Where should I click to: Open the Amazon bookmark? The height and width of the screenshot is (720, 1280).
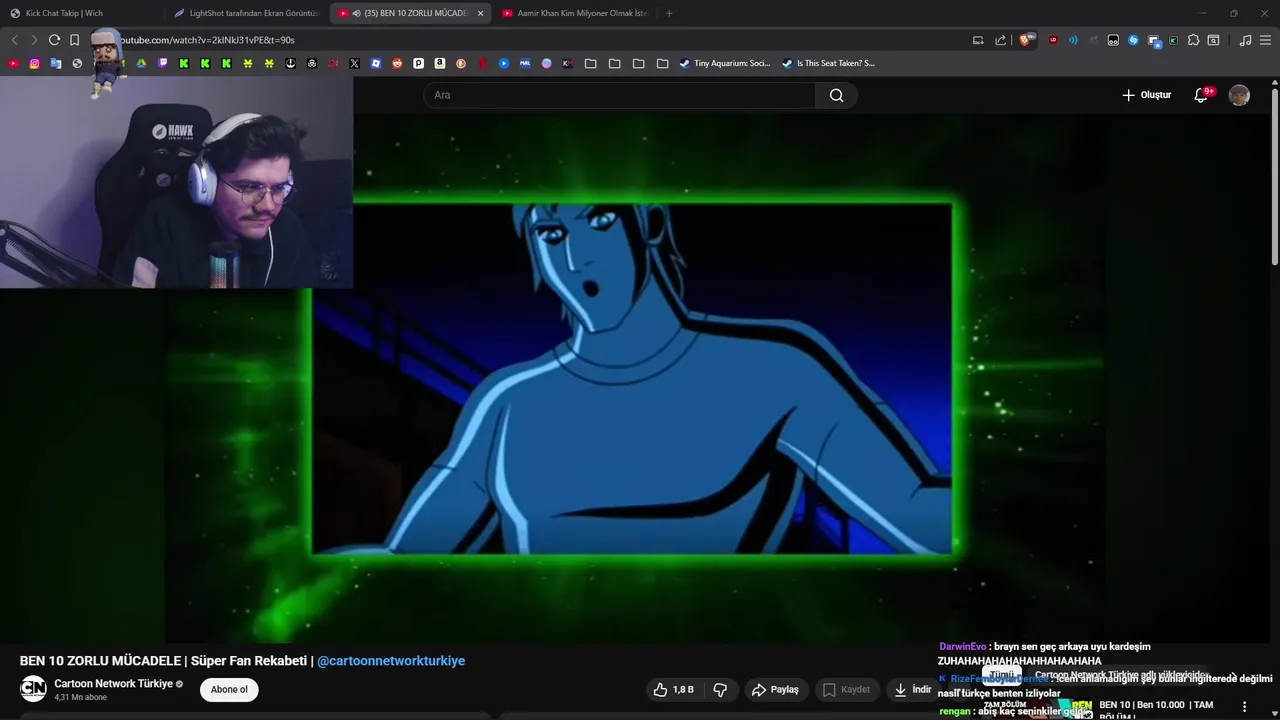point(439,63)
